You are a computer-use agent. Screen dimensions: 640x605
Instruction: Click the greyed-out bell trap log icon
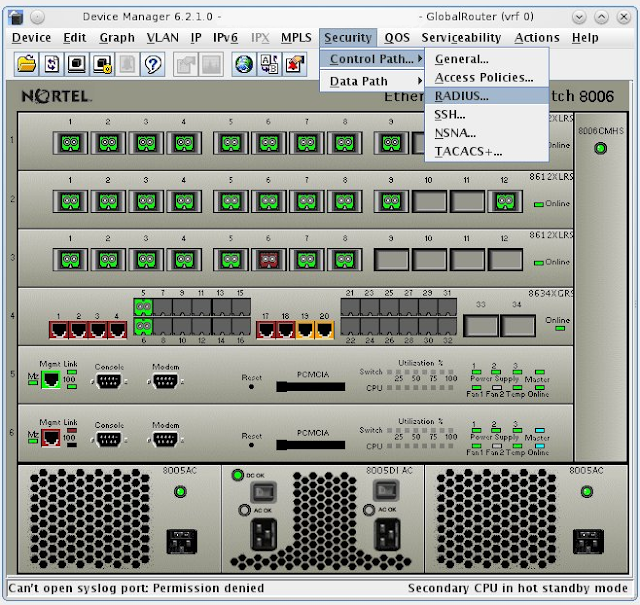point(127,64)
